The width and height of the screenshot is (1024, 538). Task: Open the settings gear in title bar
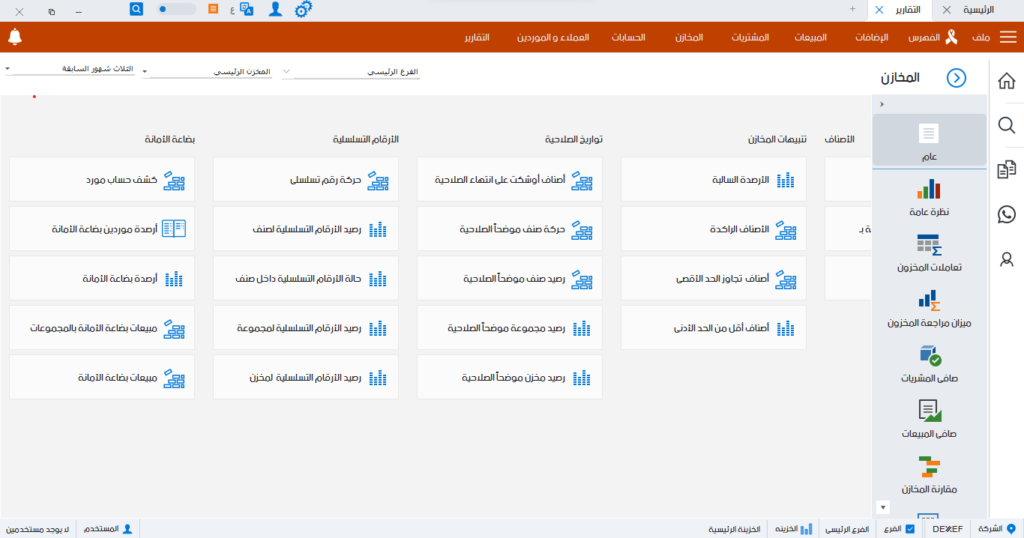(x=303, y=10)
